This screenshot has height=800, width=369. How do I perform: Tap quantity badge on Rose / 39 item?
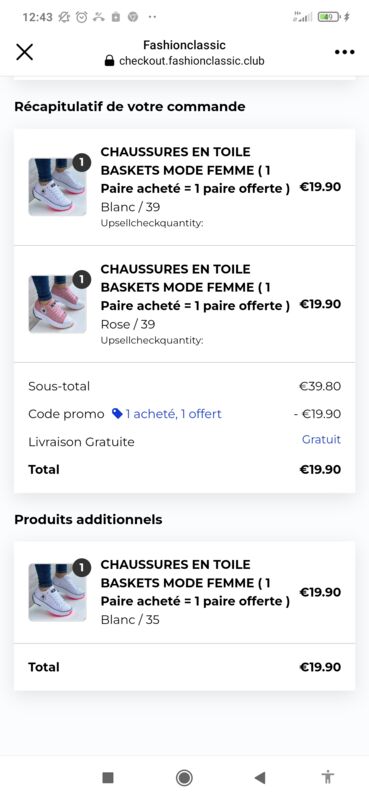point(82,280)
